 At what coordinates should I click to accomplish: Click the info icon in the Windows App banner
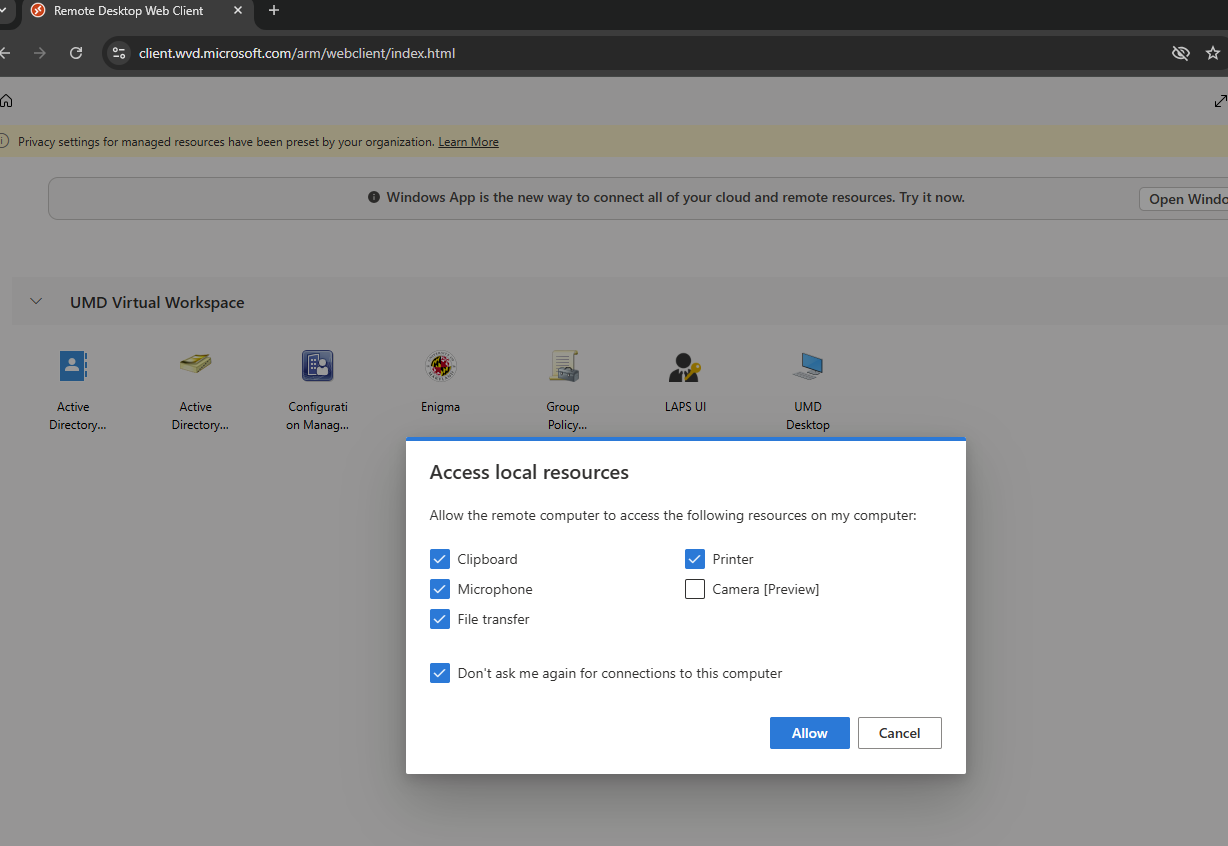pos(374,198)
